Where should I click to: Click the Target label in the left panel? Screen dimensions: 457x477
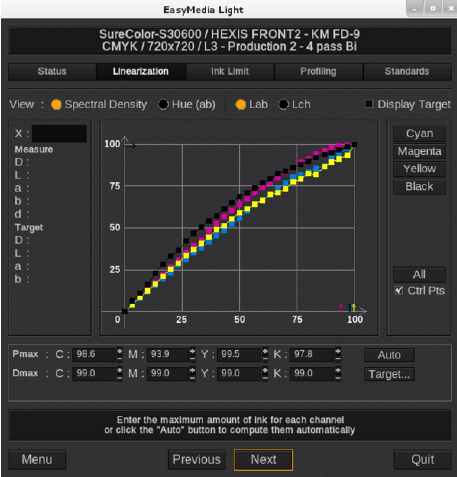[29, 228]
